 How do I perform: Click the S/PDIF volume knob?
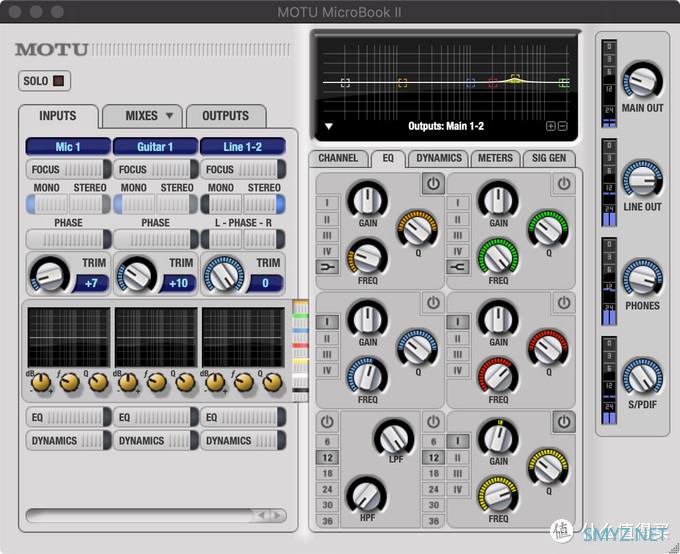(642, 378)
